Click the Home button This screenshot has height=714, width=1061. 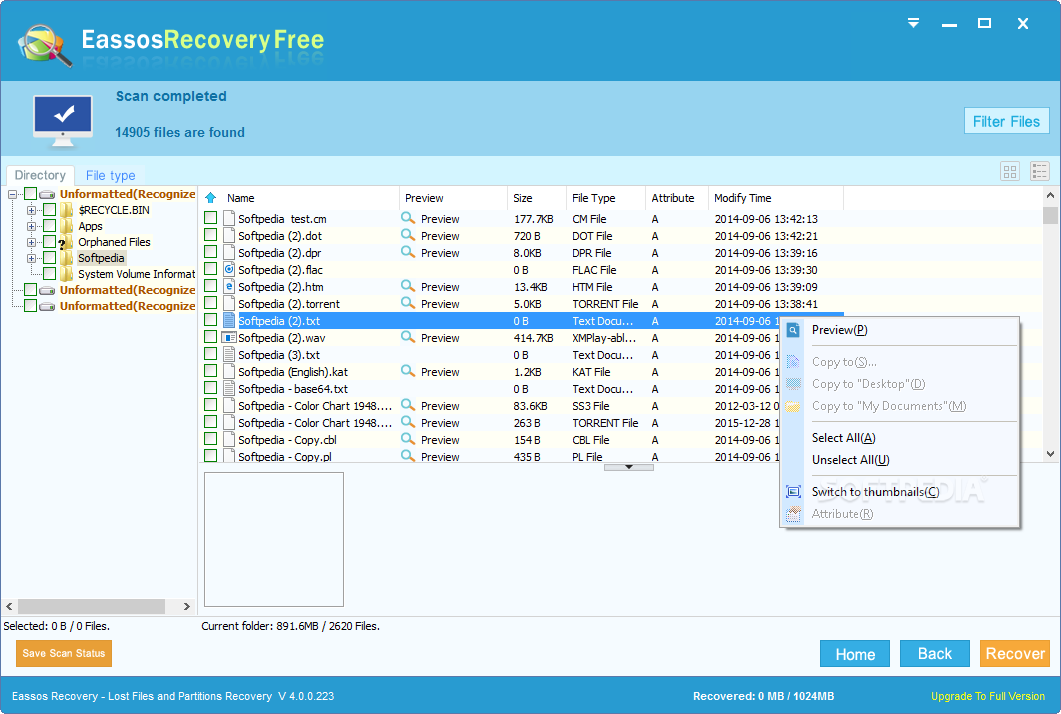pos(855,654)
